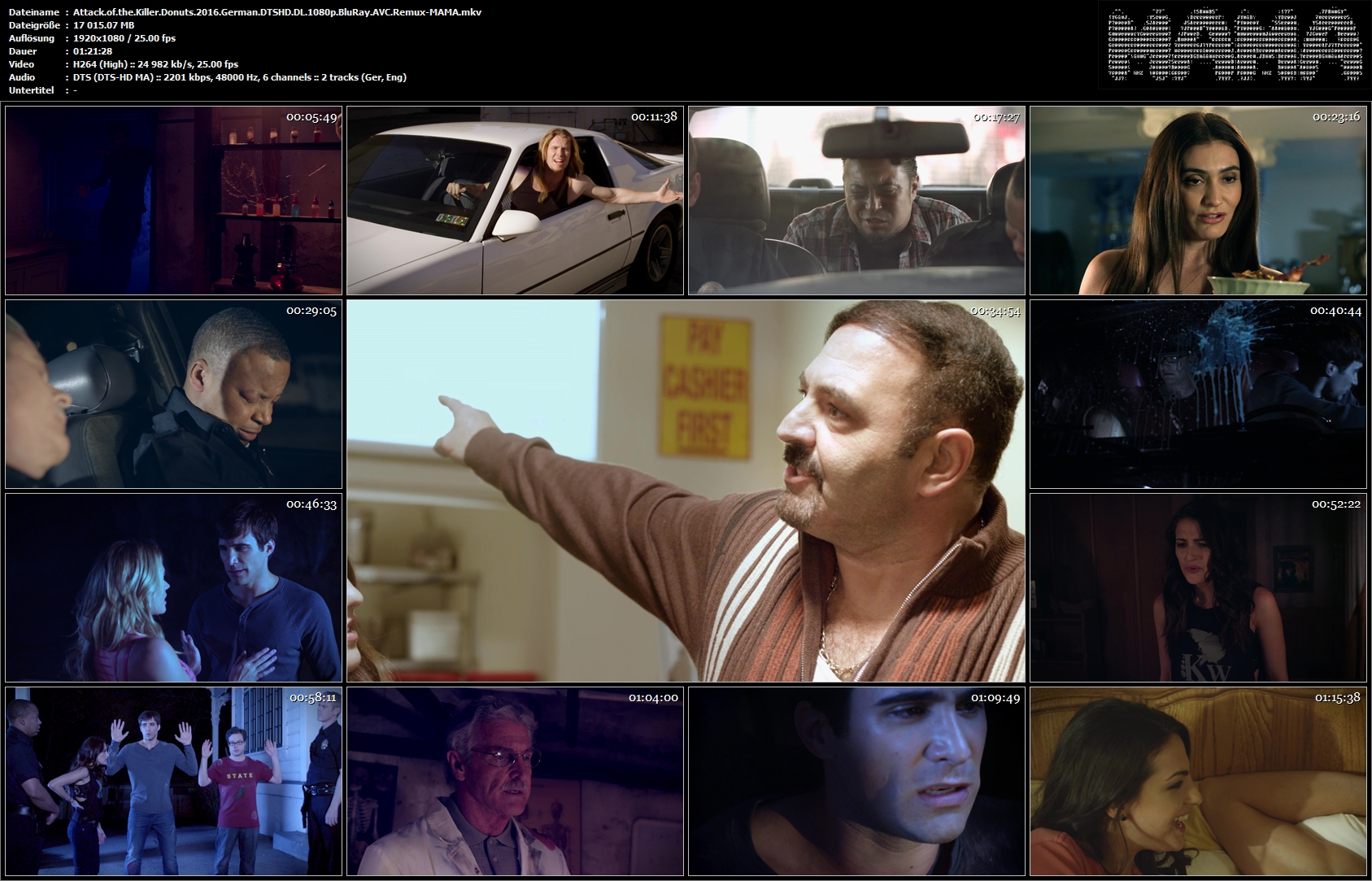Screen dimensions: 1372x881
Task: Click the file name ending Remux-MAMA.mkv
Action: 277,12
